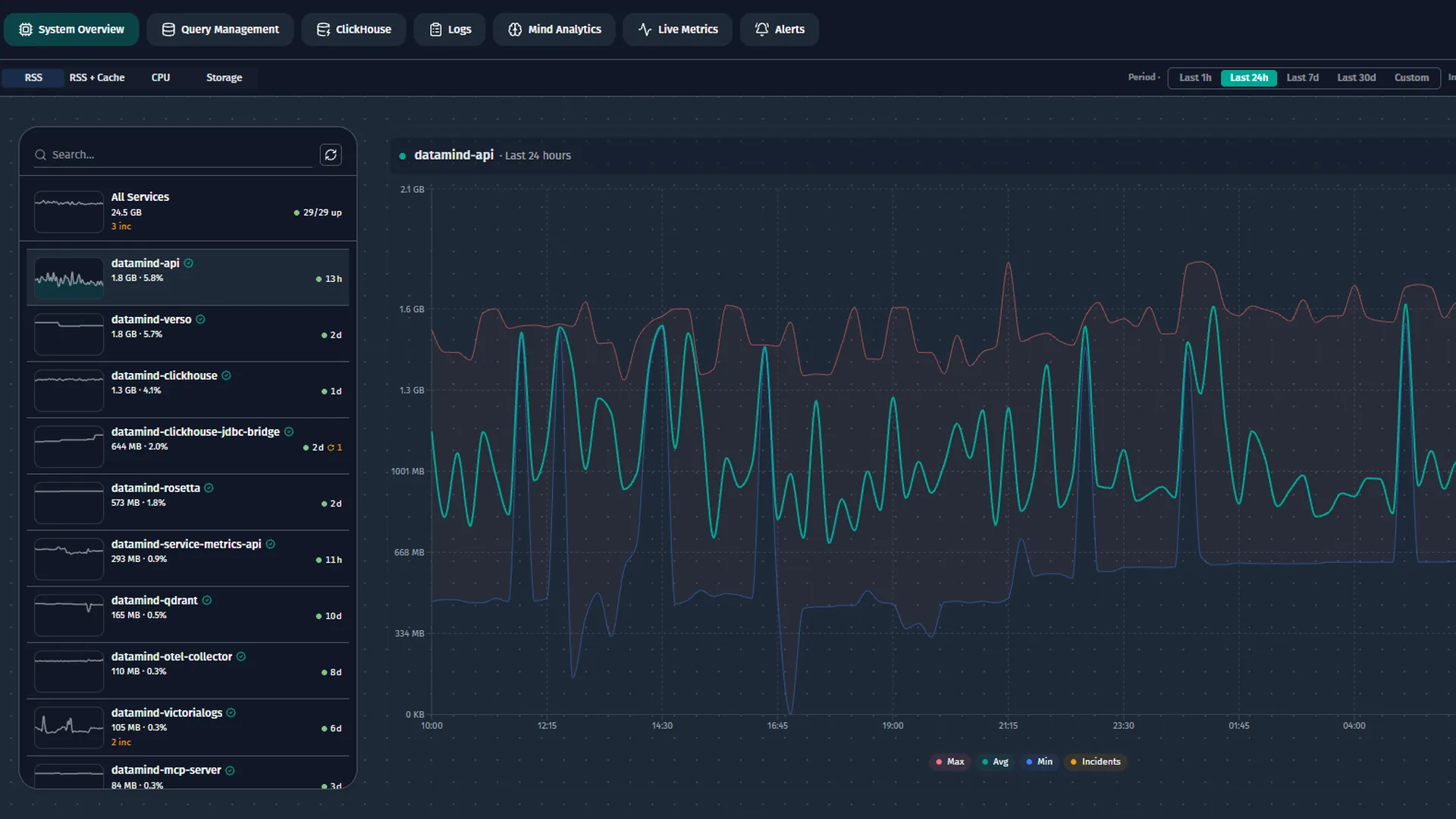Select datamind-clickhouse-jdbc-bridge service
The height and width of the screenshot is (819, 1456).
[188, 446]
